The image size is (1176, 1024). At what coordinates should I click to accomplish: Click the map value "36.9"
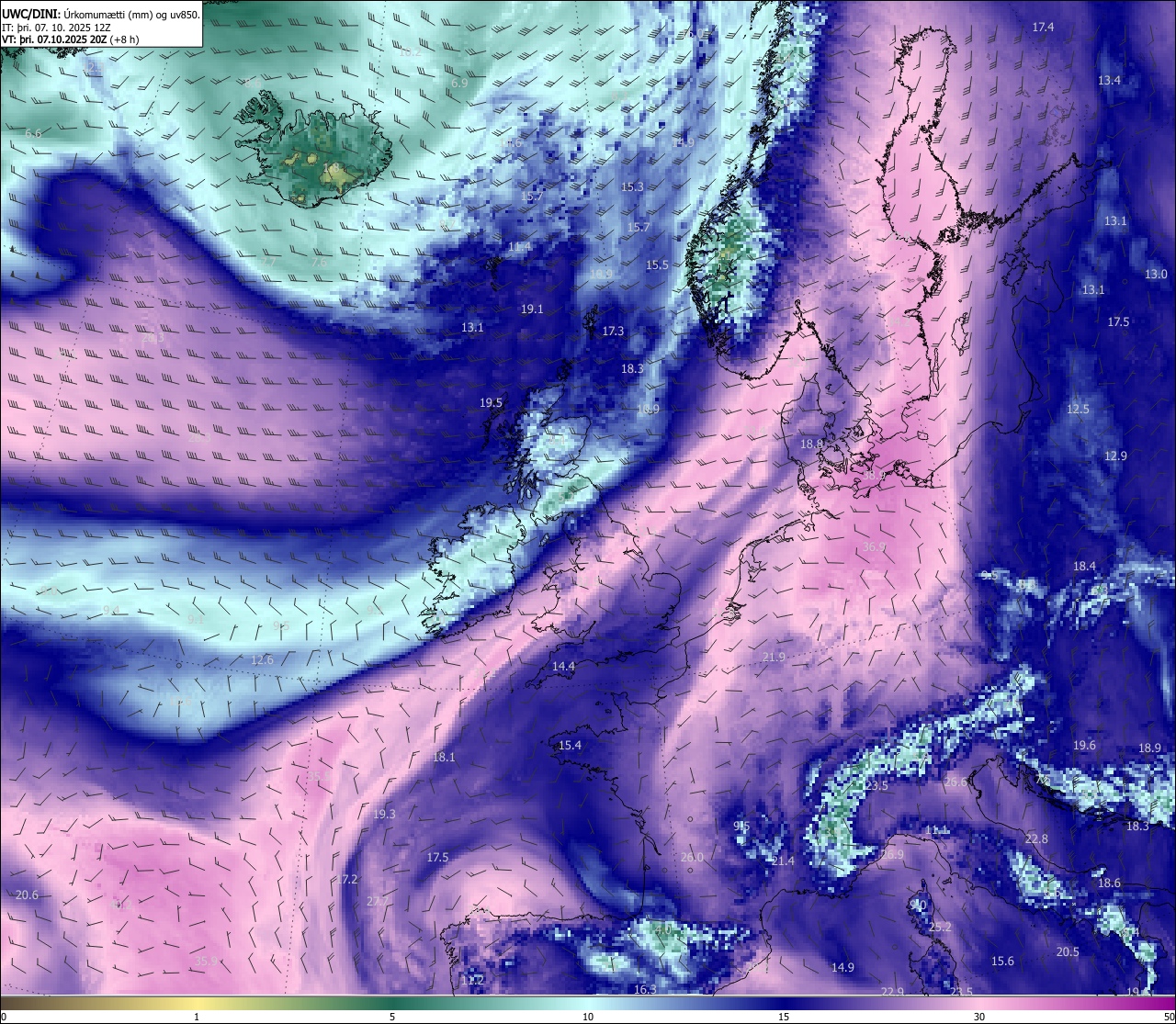tap(875, 547)
